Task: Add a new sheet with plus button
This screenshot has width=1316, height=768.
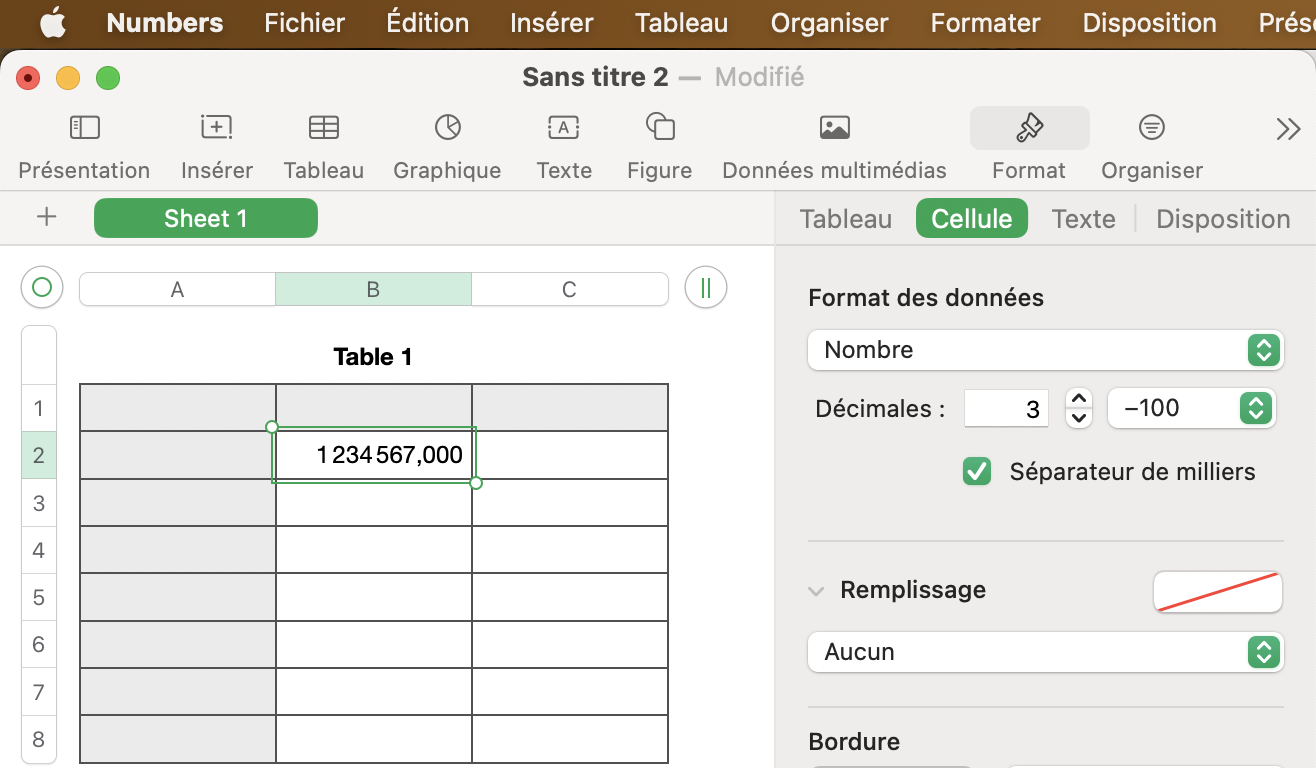Action: pyautogui.click(x=46, y=218)
